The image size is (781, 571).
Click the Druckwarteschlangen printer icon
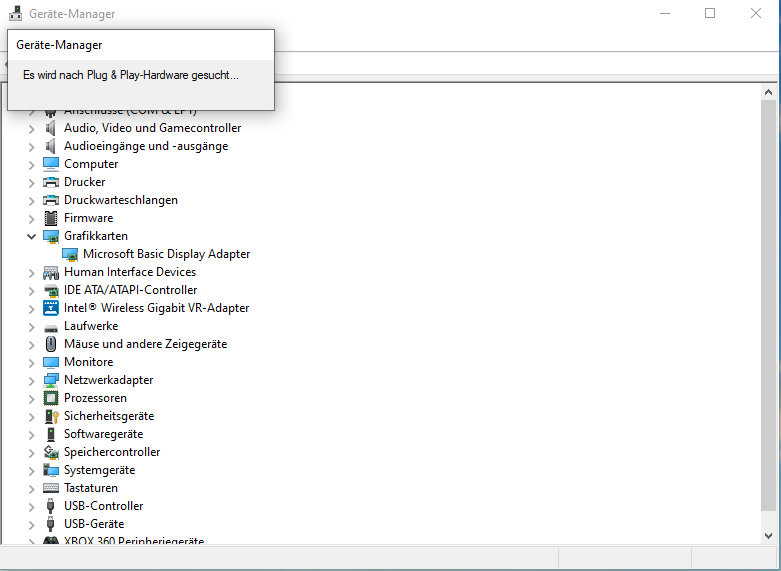pos(51,200)
